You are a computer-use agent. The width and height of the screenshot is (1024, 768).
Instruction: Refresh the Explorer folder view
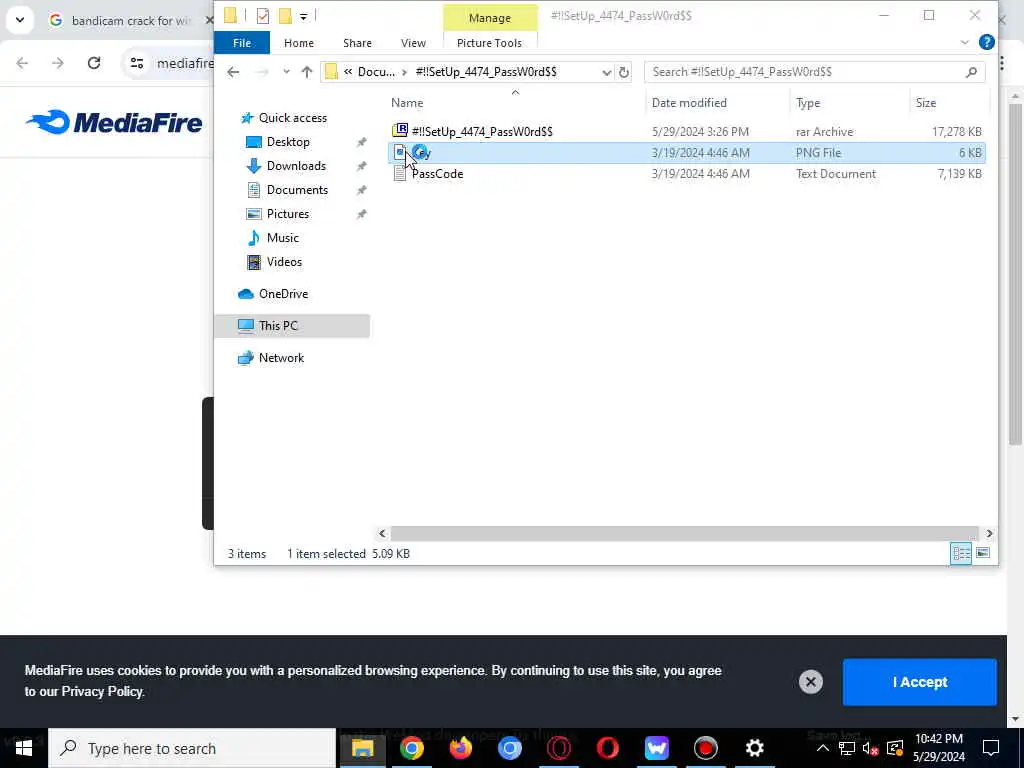pyautogui.click(x=624, y=72)
